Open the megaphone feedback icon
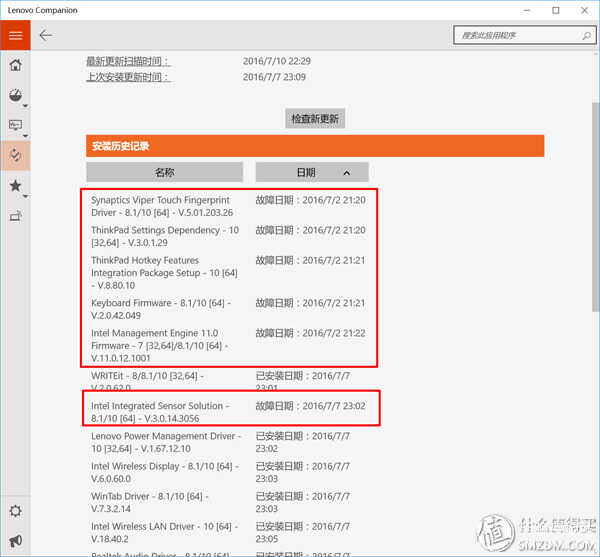600x557 pixels. [15, 541]
